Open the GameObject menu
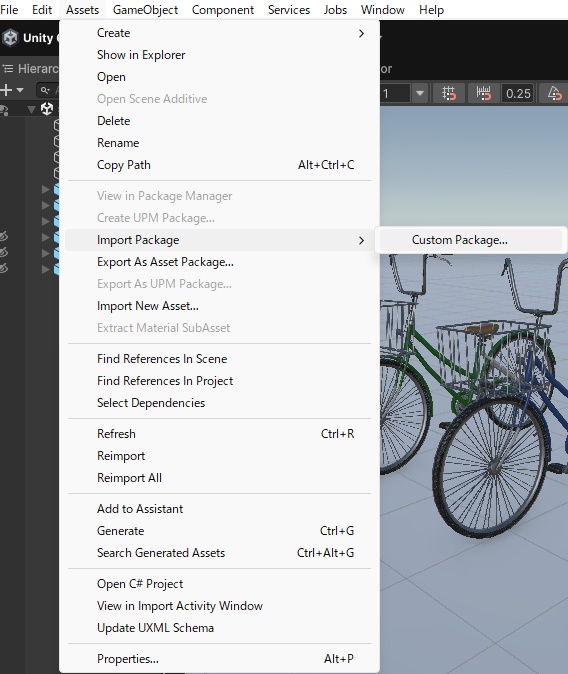 coord(145,9)
